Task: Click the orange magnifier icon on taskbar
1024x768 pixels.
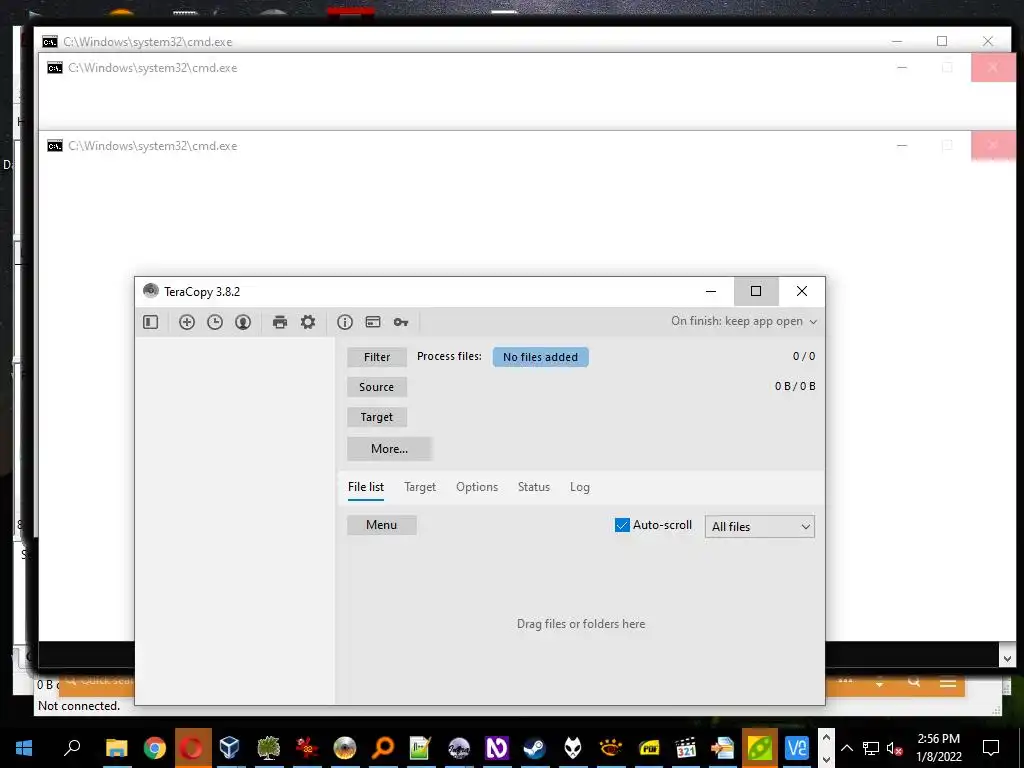Action: click(383, 748)
